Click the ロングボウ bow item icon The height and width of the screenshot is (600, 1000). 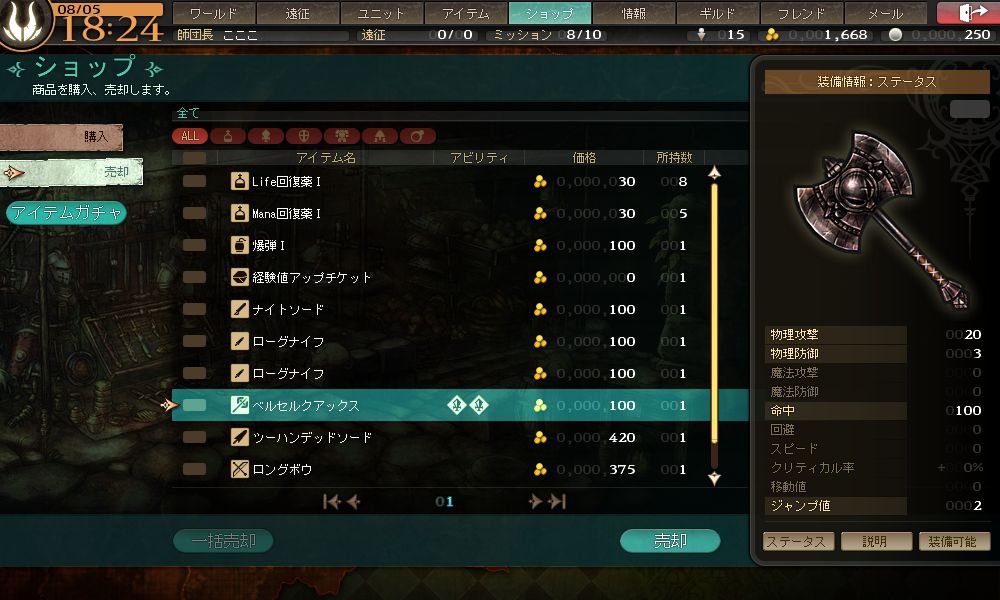239,469
